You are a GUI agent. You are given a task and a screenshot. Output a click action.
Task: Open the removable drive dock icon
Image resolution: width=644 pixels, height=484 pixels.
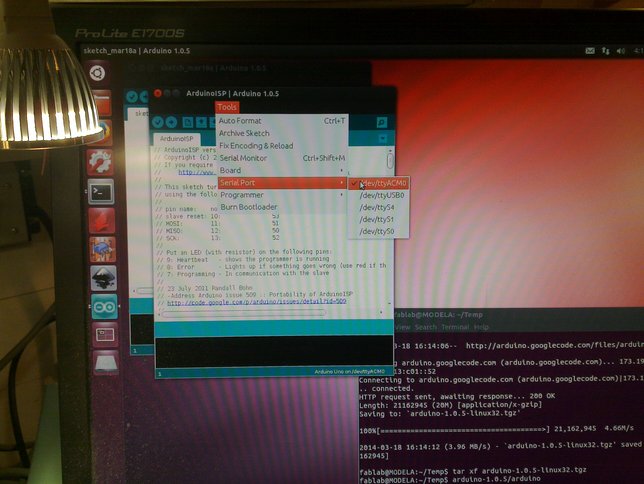pyautogui.click(x=106, y=362)
